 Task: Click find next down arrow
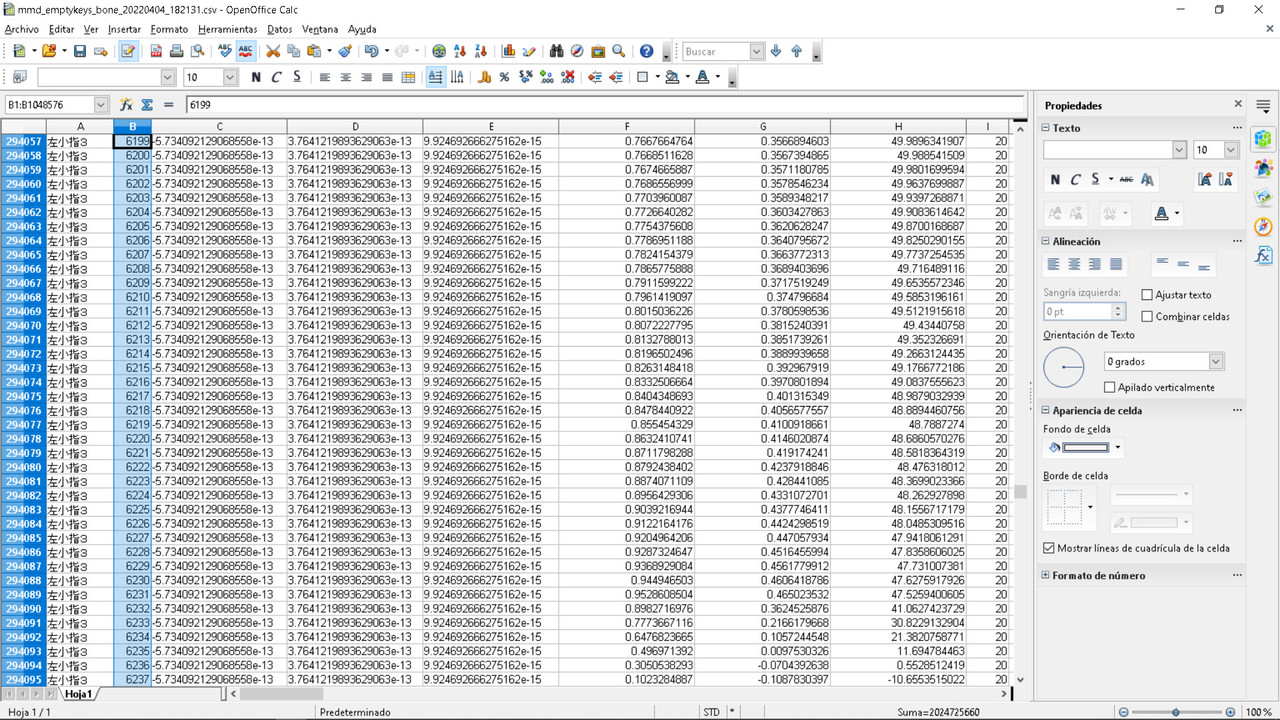point(776,51)
